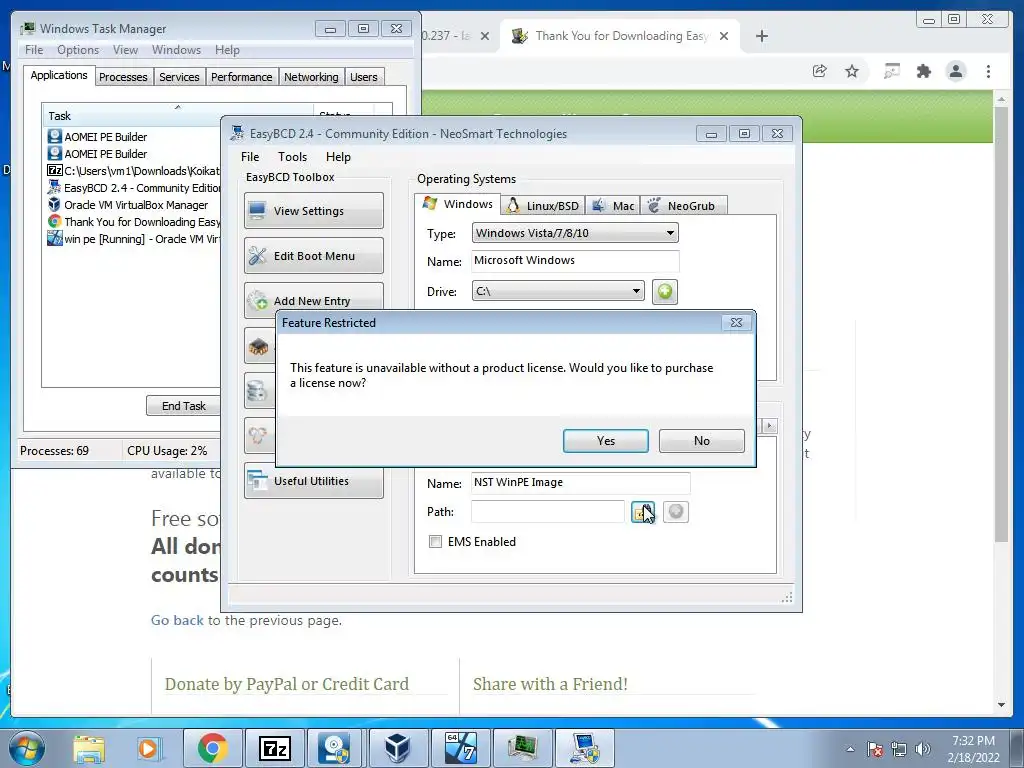The height and width of the screenshot is (768, 1024).
Task: Select the EasyBCD 2.4 task in Task Manager
Action: coord(133,188)
